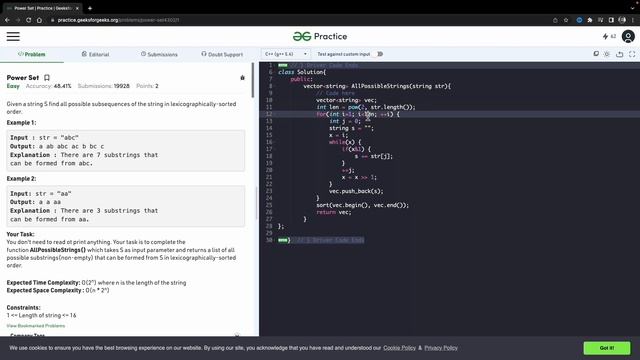Open the Privacy Policy link
Image resolution: width=640 pixels, height=360 pixels.
pyautogui.click(x=441, y=348)
